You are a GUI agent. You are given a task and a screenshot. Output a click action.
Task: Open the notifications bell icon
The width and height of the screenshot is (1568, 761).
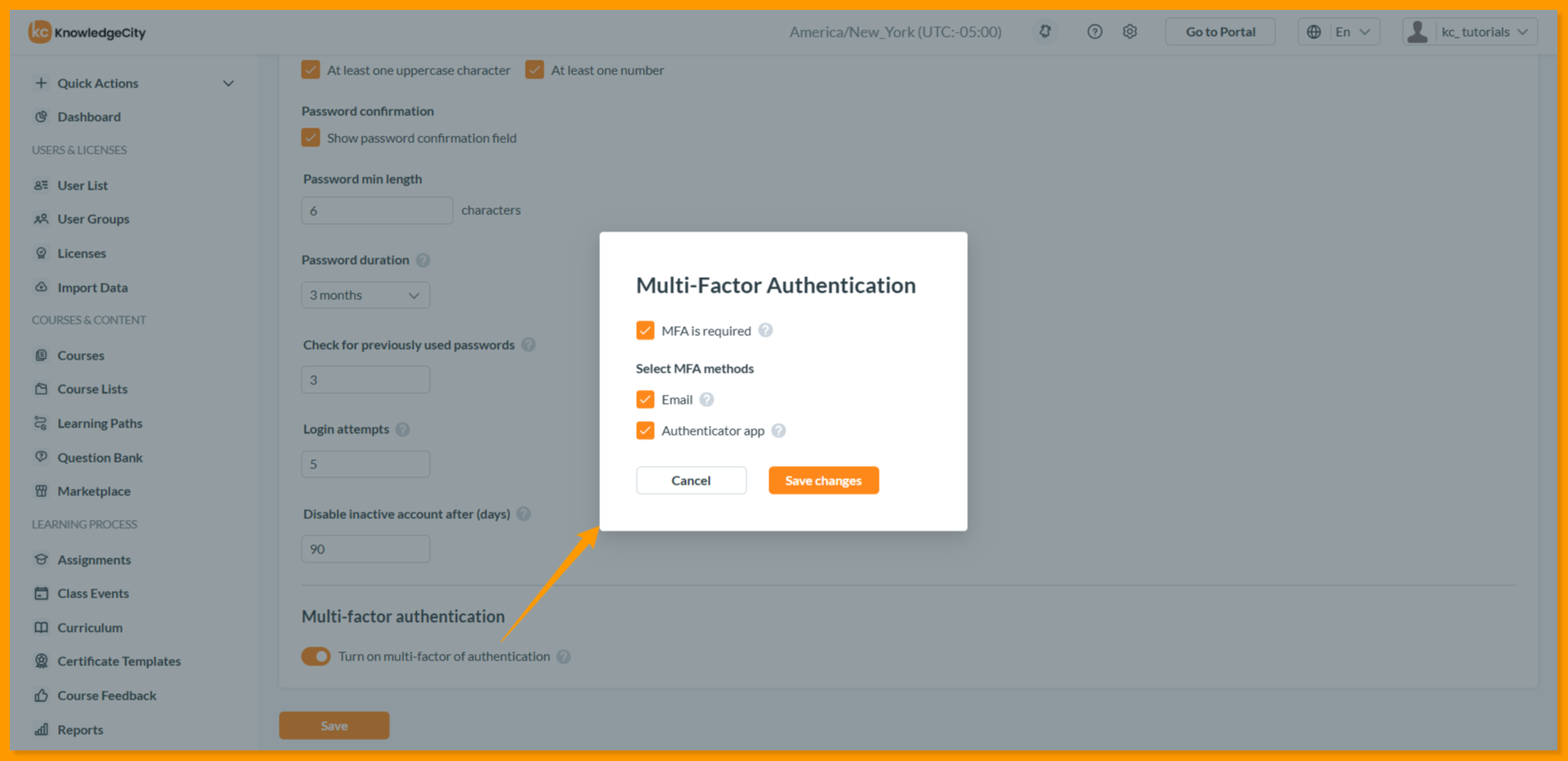tap(1045, 32)
